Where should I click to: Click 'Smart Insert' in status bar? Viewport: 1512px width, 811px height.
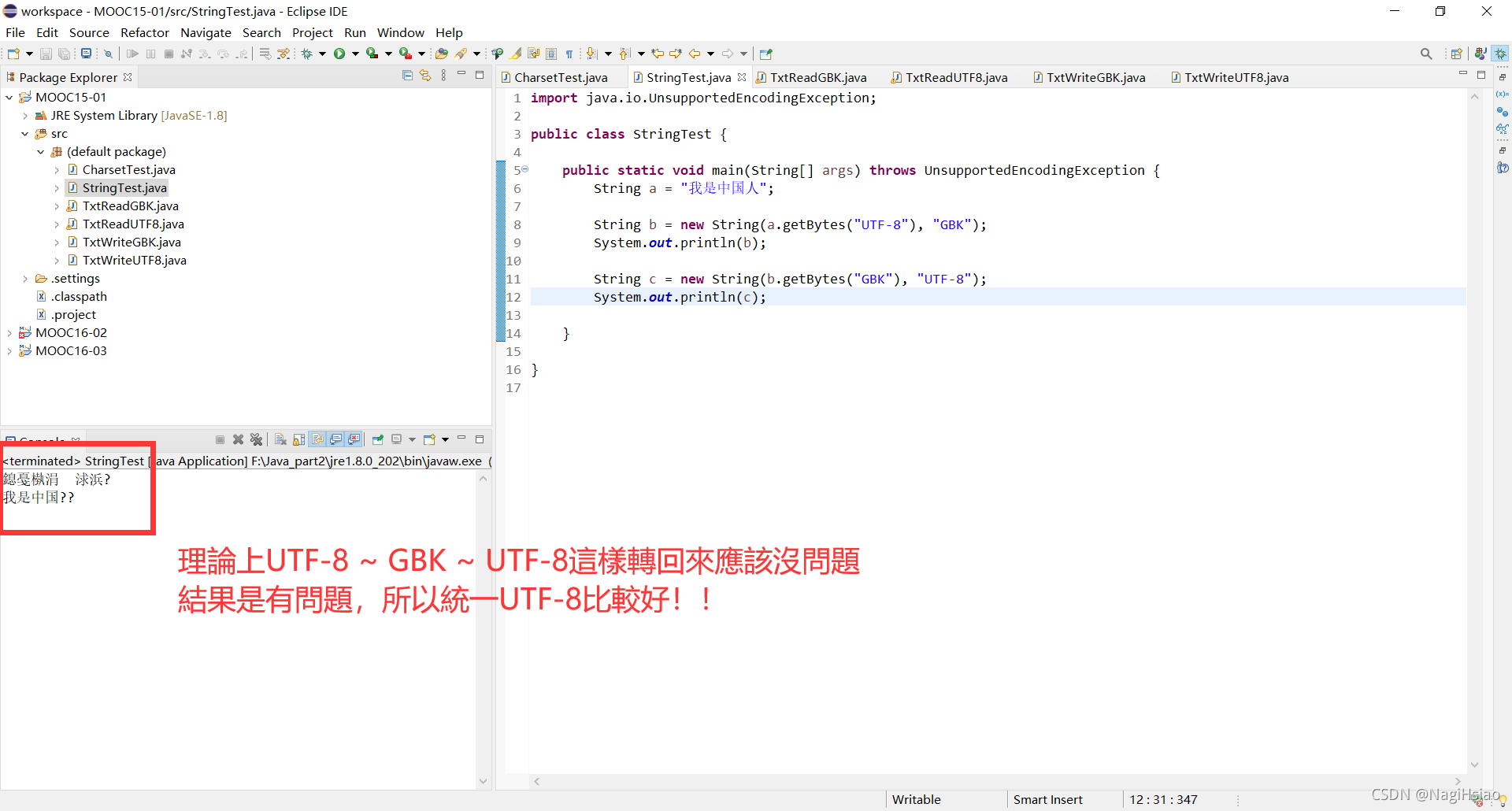coord(1047,799)
